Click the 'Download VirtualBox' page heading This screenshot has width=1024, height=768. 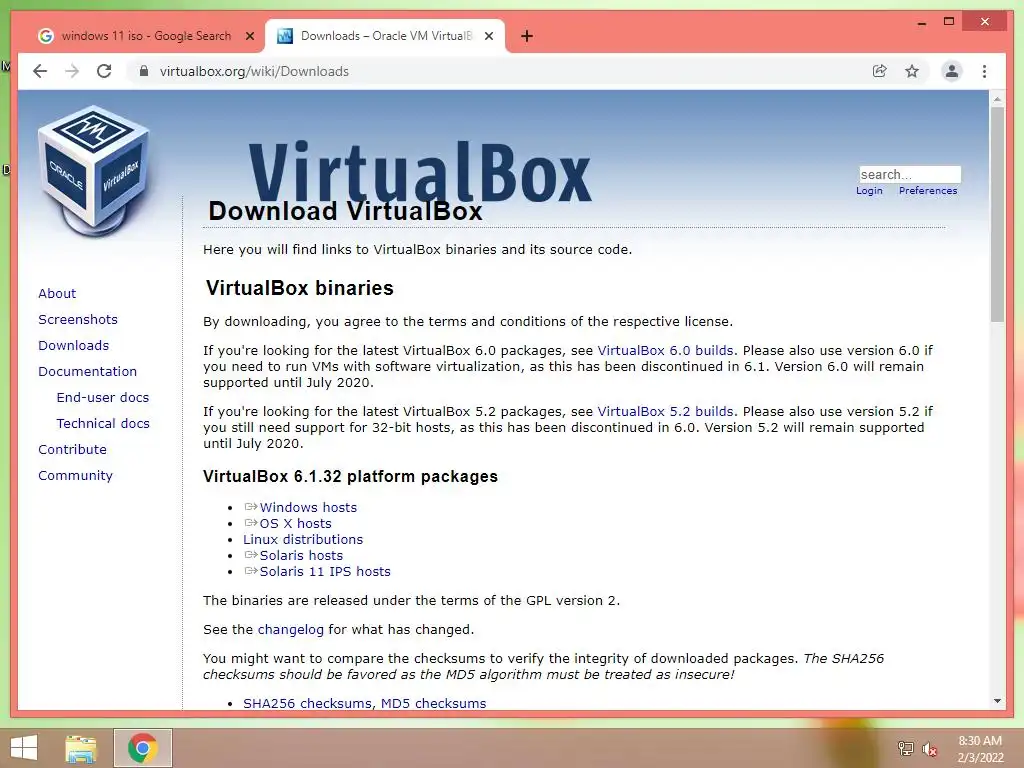coord(345,211)
